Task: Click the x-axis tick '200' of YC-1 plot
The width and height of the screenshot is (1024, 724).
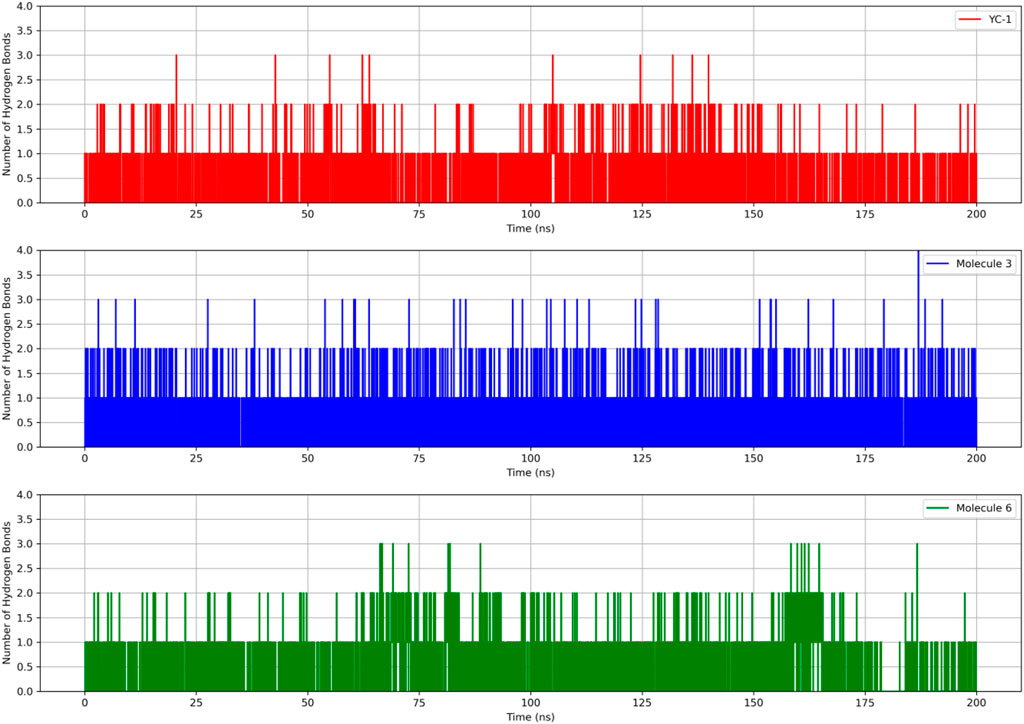Action: [x=977, y=214]
